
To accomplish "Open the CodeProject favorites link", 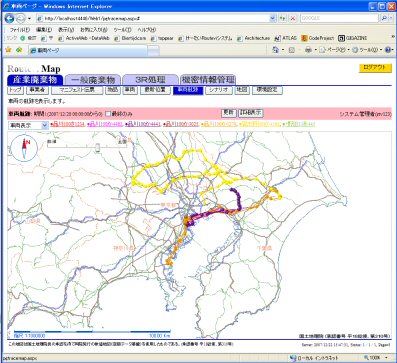I will click(318, 38).
